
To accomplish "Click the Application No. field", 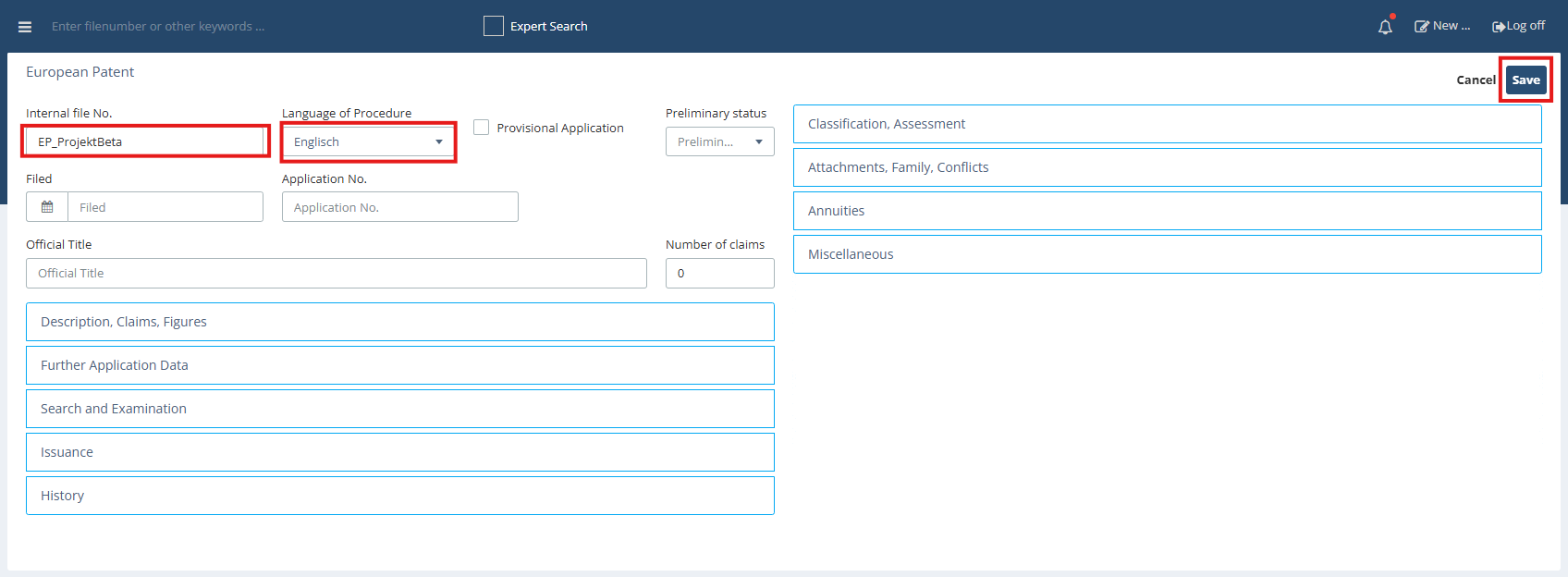I will click(x=399, y=207).
